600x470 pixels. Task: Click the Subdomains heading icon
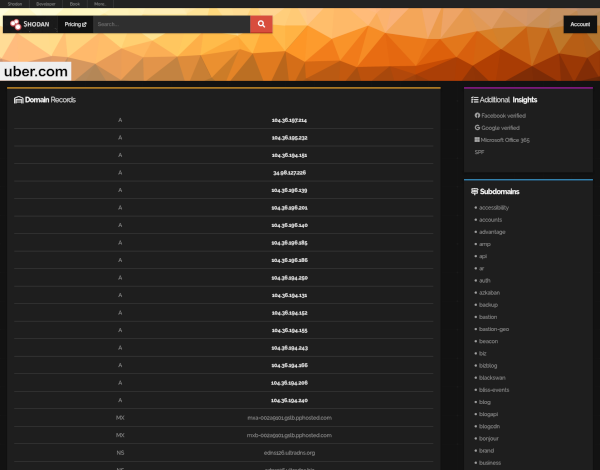click(x=474, y=191)
